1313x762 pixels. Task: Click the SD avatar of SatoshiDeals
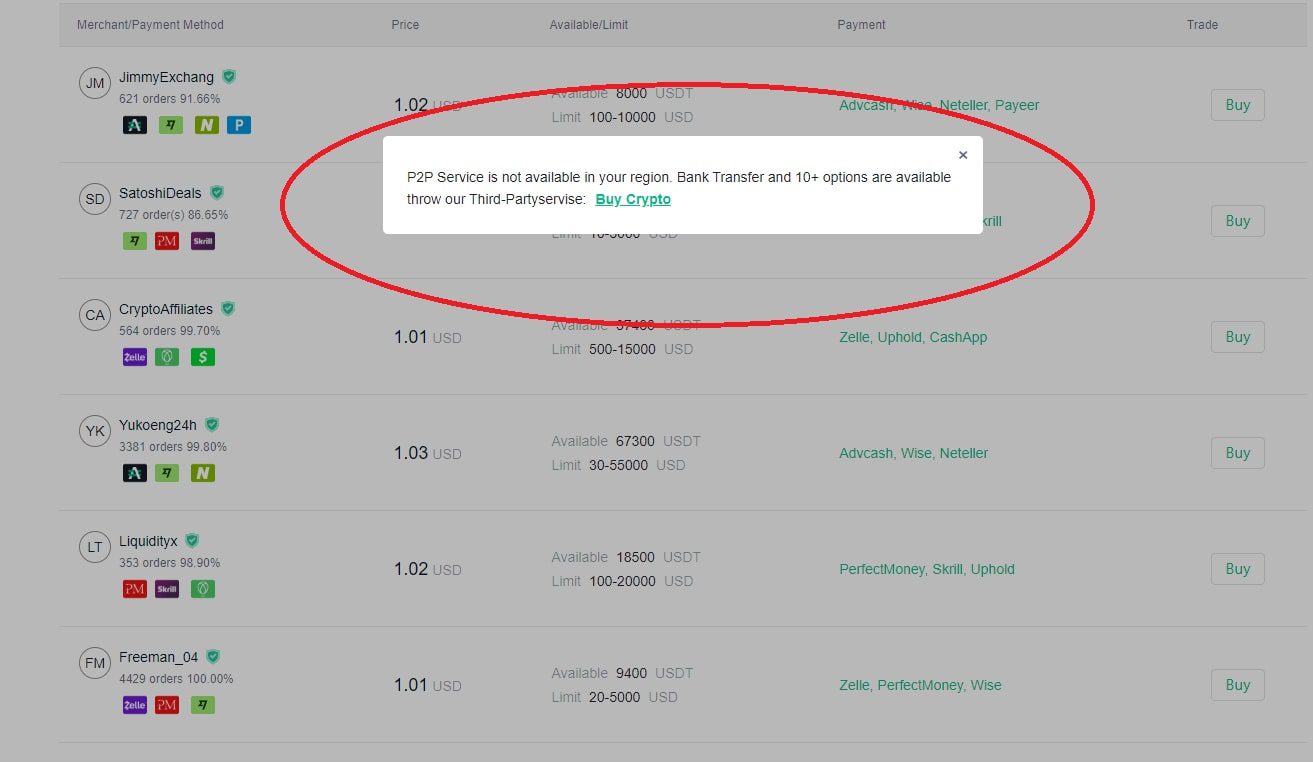pyautogui.click(x=95, y=199)
